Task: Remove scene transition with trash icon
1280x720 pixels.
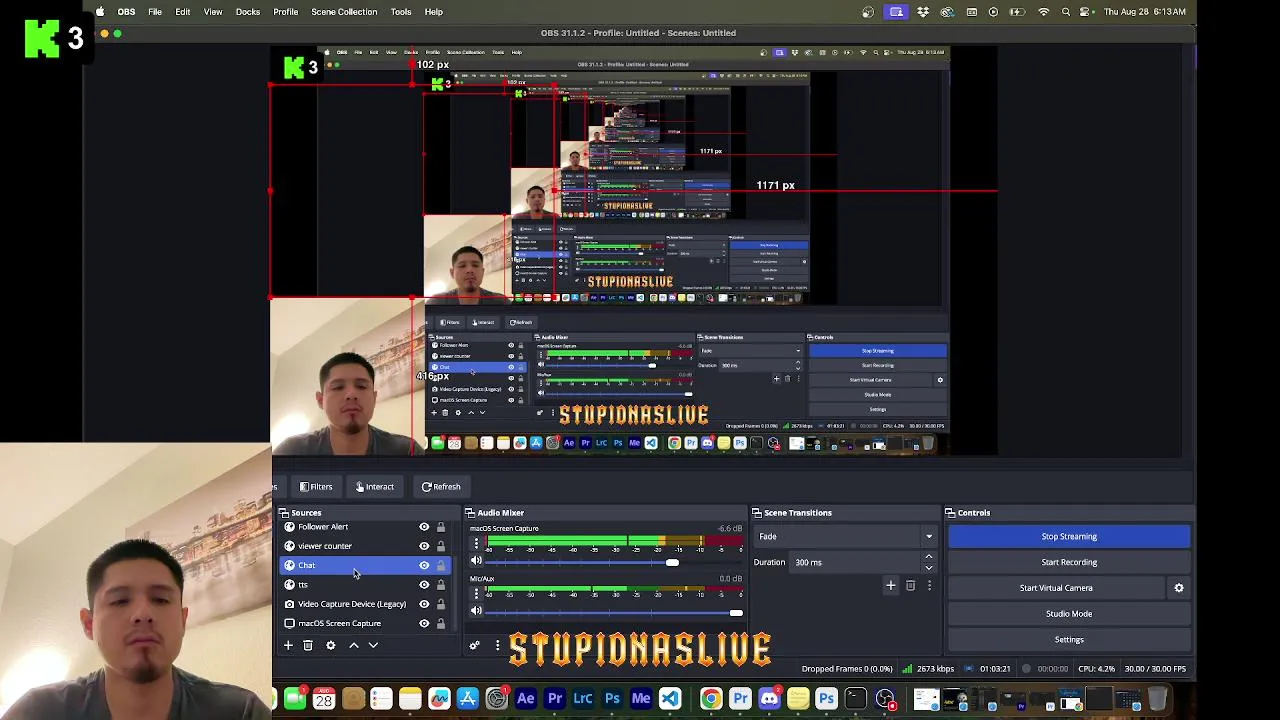Action: click(910, 585)
